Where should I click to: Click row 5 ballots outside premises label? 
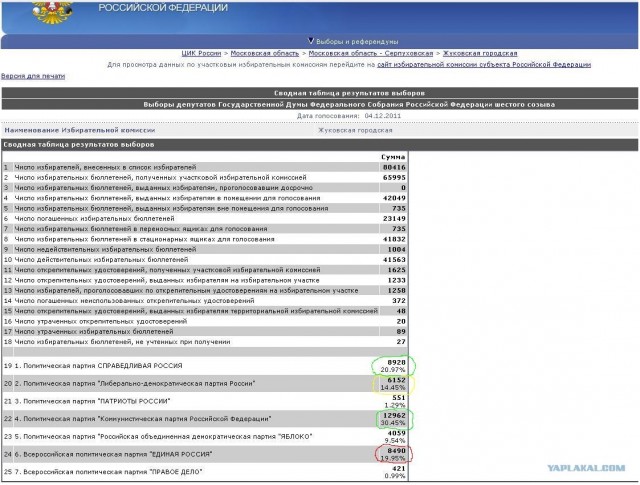tap(171, 208)
